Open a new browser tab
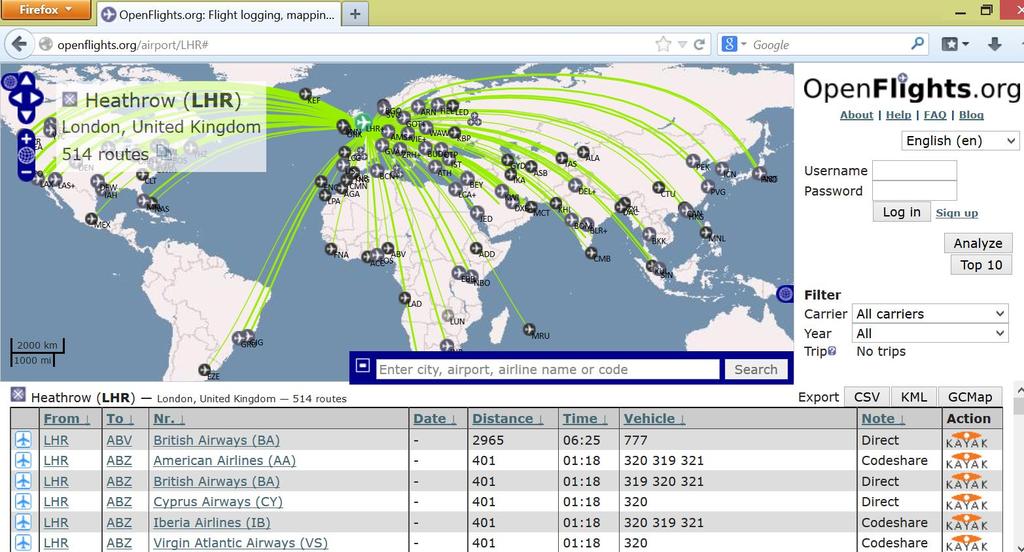Screen dimensions: 1024x552 point(355,14)
